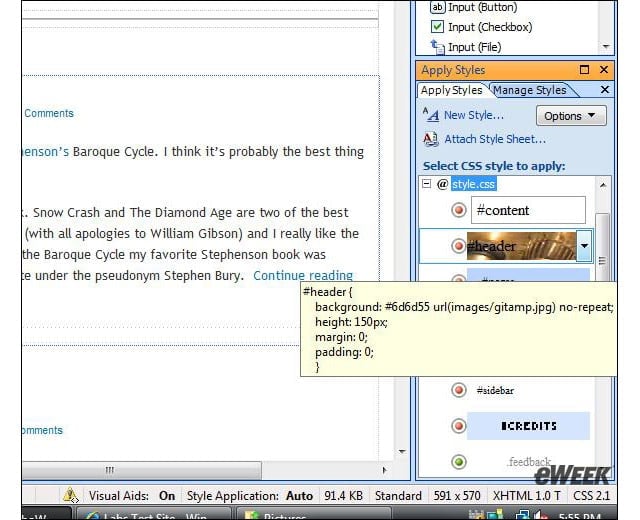The height and width of the screenshot is (520, 640).
Task: Click the New Style icon
Action: click(431, 115)
